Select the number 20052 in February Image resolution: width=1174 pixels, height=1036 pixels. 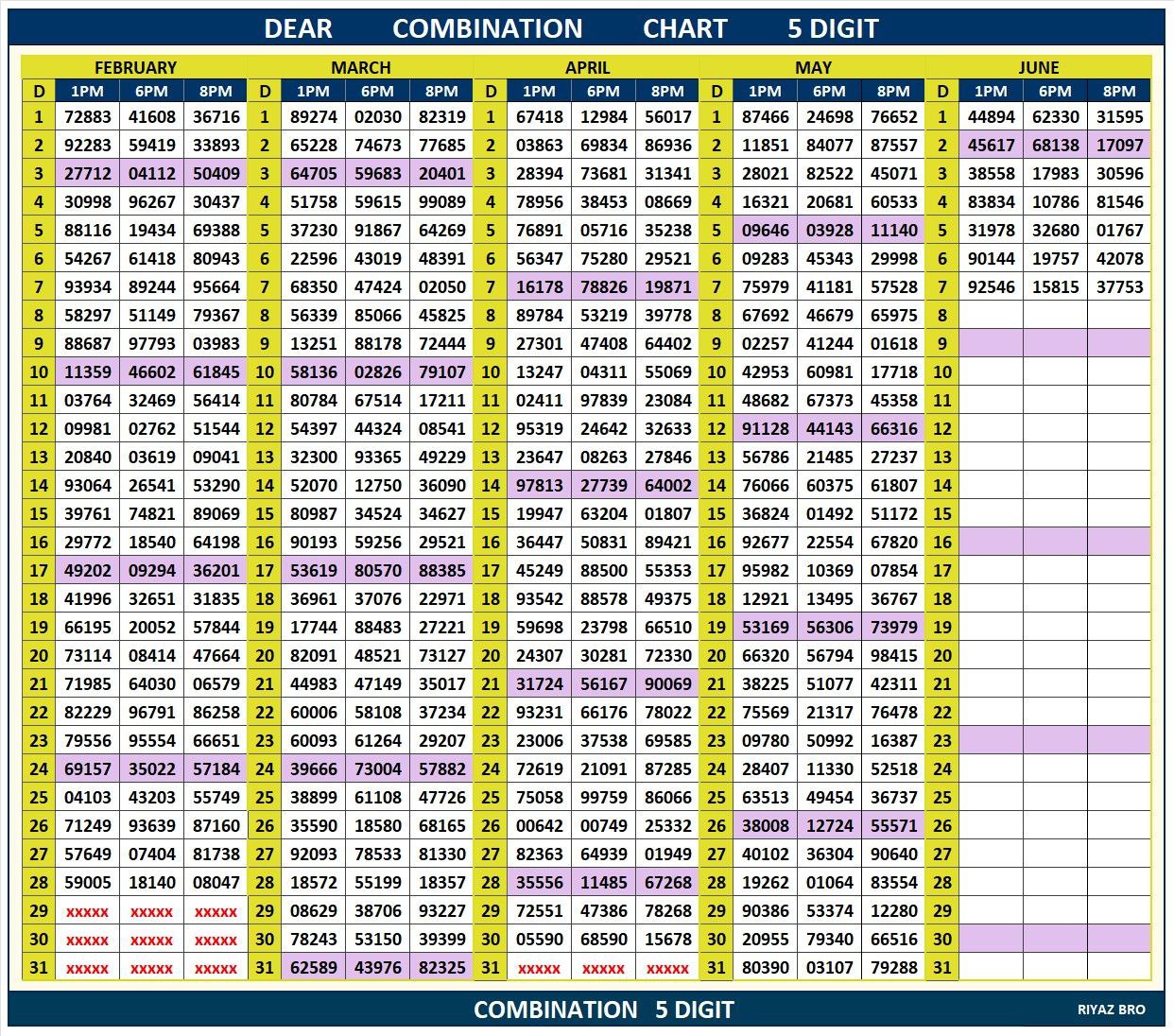coord(151,628)
